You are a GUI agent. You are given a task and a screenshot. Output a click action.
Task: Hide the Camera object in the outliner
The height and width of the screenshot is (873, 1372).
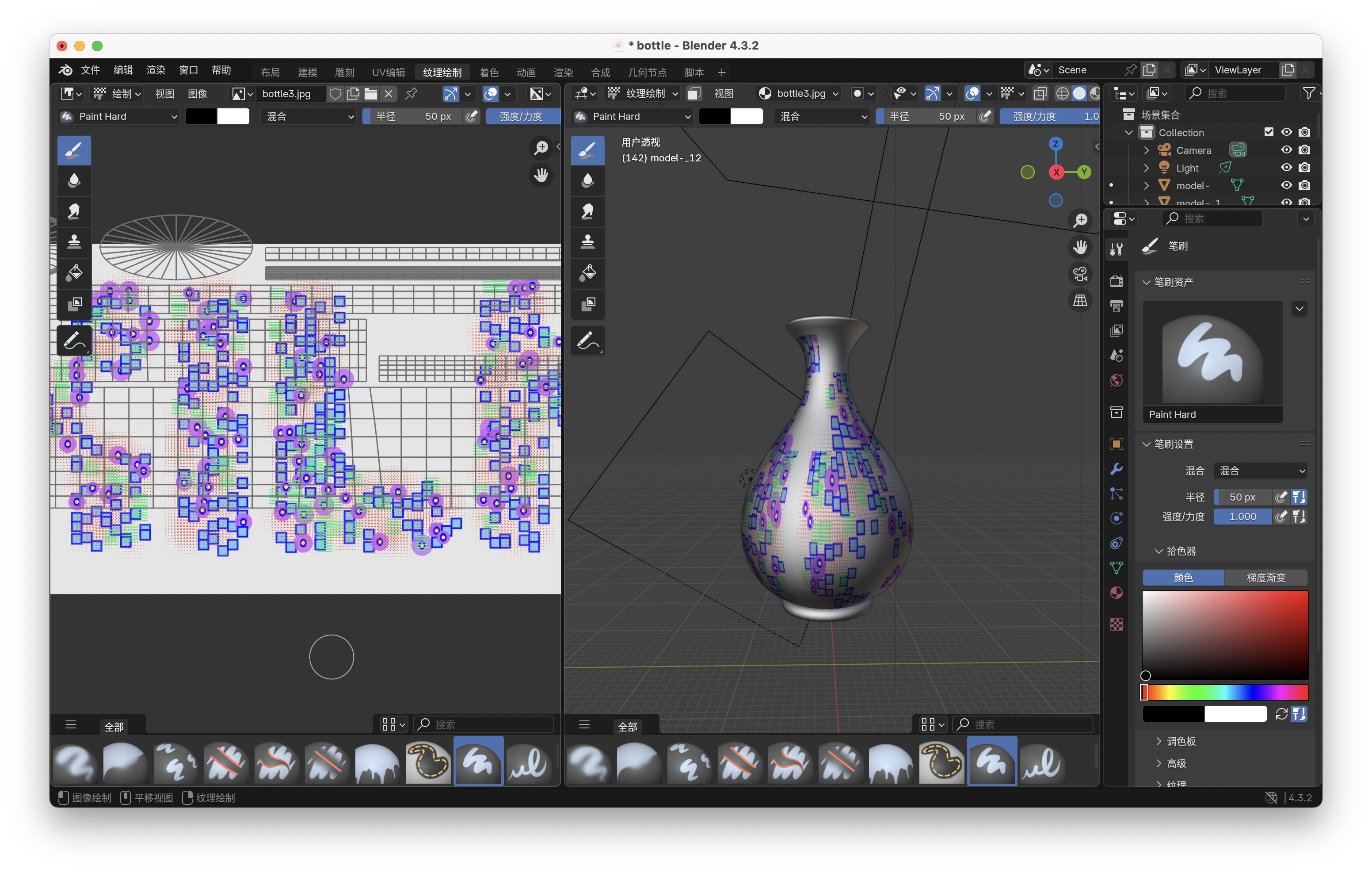click(1287, 150)
